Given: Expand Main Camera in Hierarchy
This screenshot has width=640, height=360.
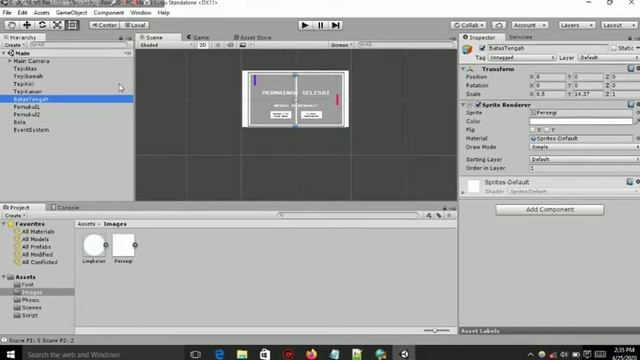Looking at the screenshot, I should [10, 61].
